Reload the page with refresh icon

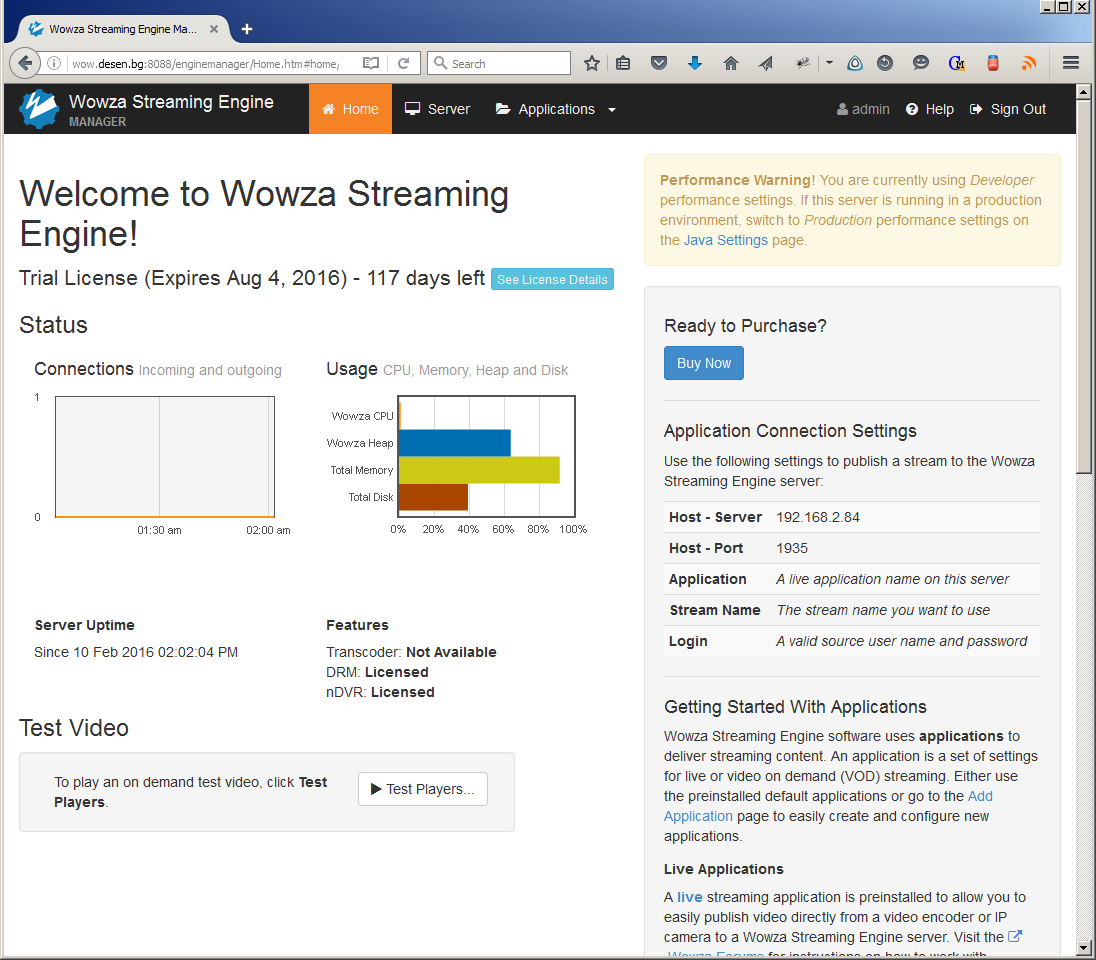coord(403,63)
